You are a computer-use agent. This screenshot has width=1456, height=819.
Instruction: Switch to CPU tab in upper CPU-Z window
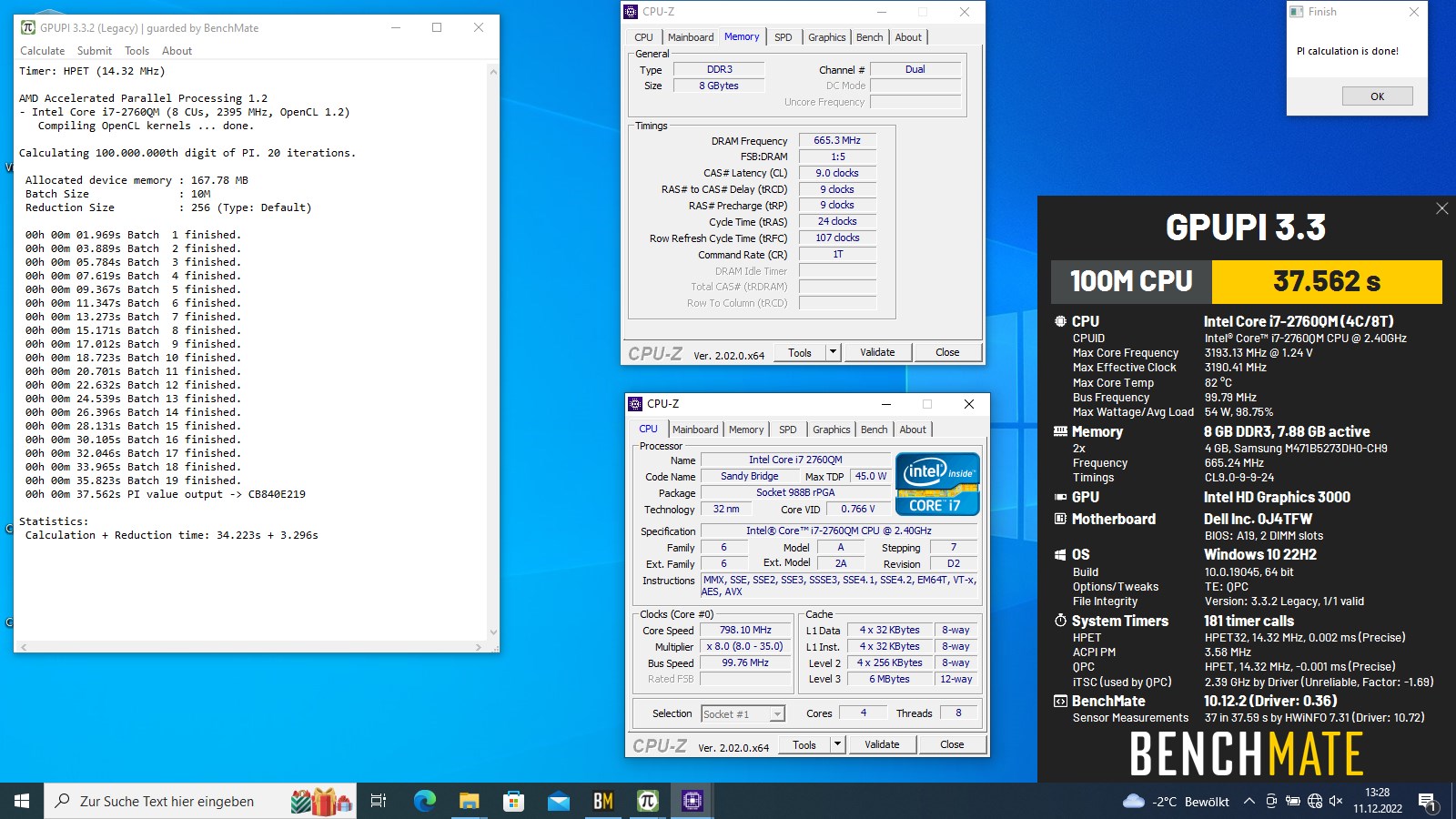coord(643,37)
